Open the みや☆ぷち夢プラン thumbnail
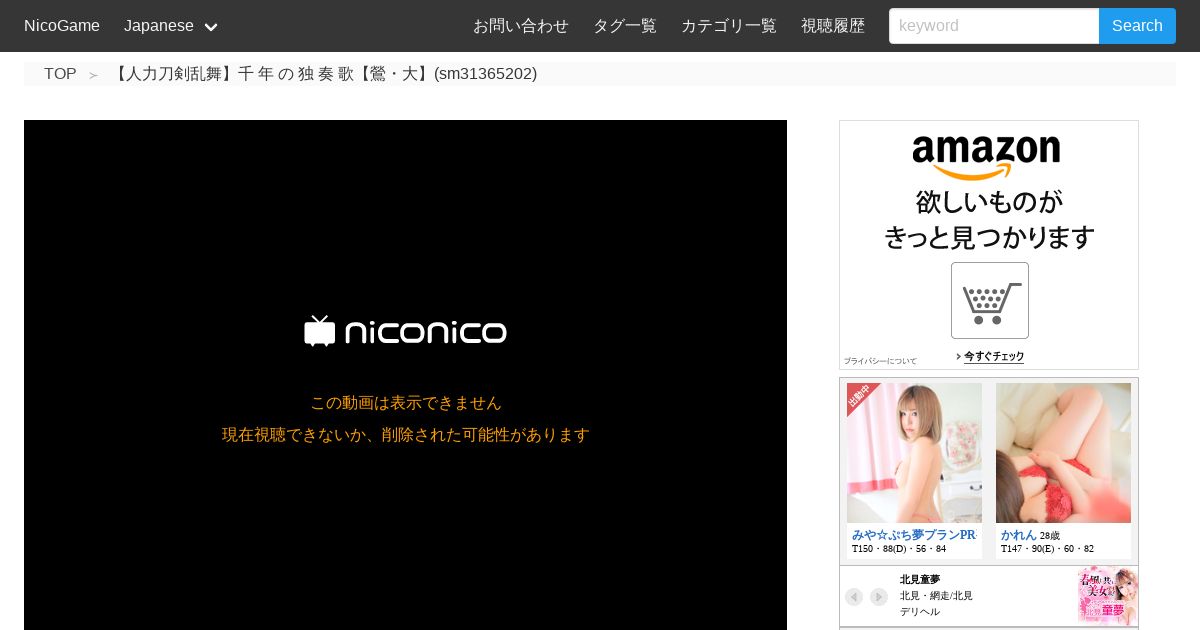The width and height of the screenshot is (1200, 630). point(914,453)
